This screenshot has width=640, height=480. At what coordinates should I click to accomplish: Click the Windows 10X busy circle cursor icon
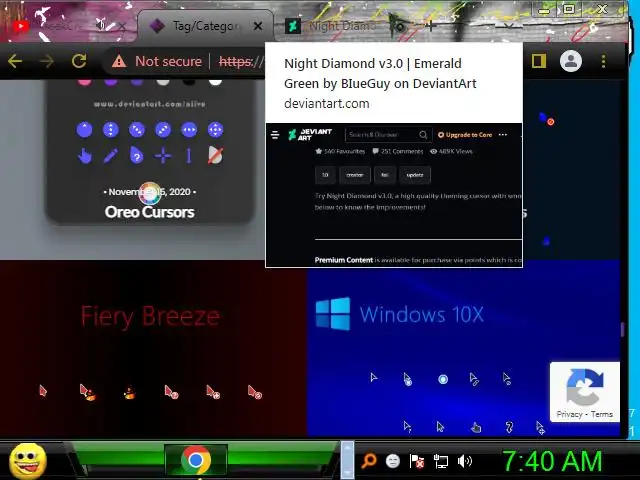coord(443,380)
